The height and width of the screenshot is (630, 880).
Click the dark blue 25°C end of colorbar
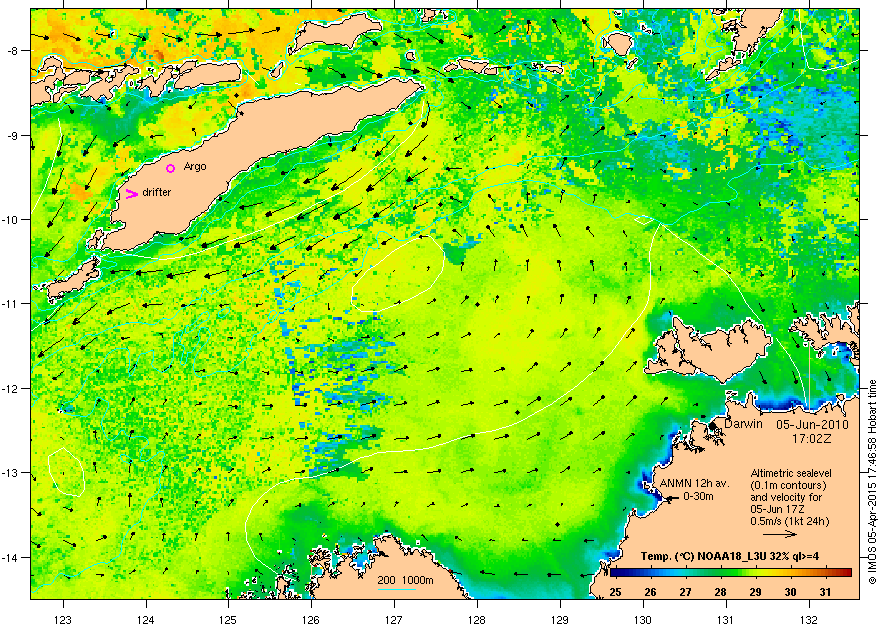[x=614, y=573]
